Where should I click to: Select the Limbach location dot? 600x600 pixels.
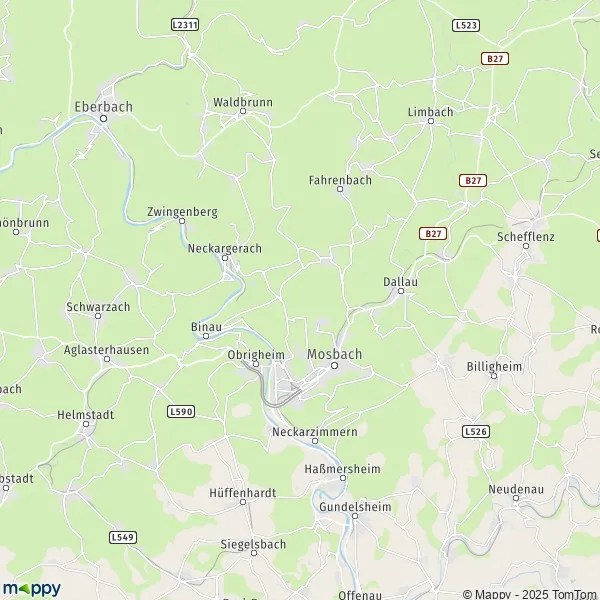(431, 121)
